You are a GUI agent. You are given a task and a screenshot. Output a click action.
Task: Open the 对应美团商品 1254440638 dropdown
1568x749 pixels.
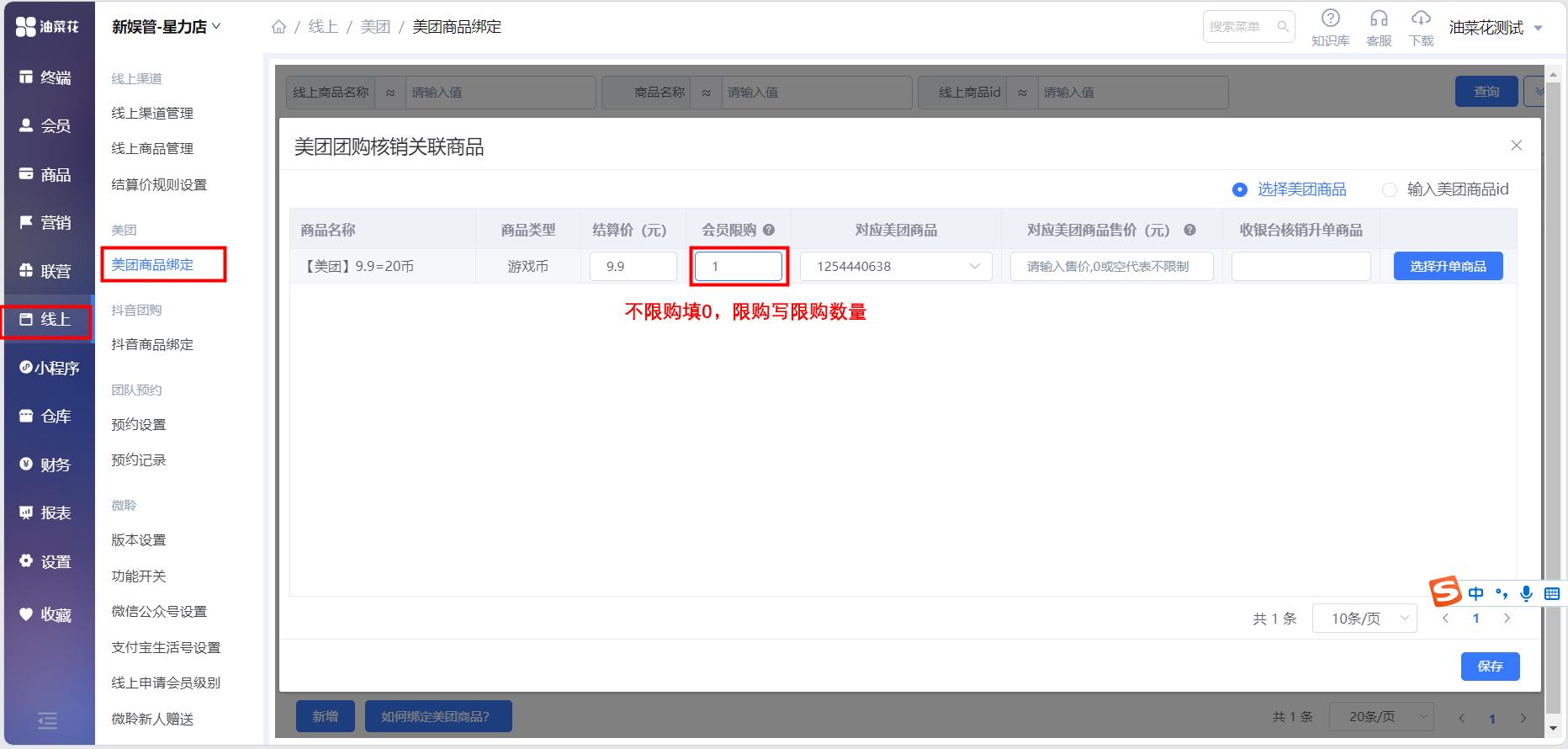(896, 266)
